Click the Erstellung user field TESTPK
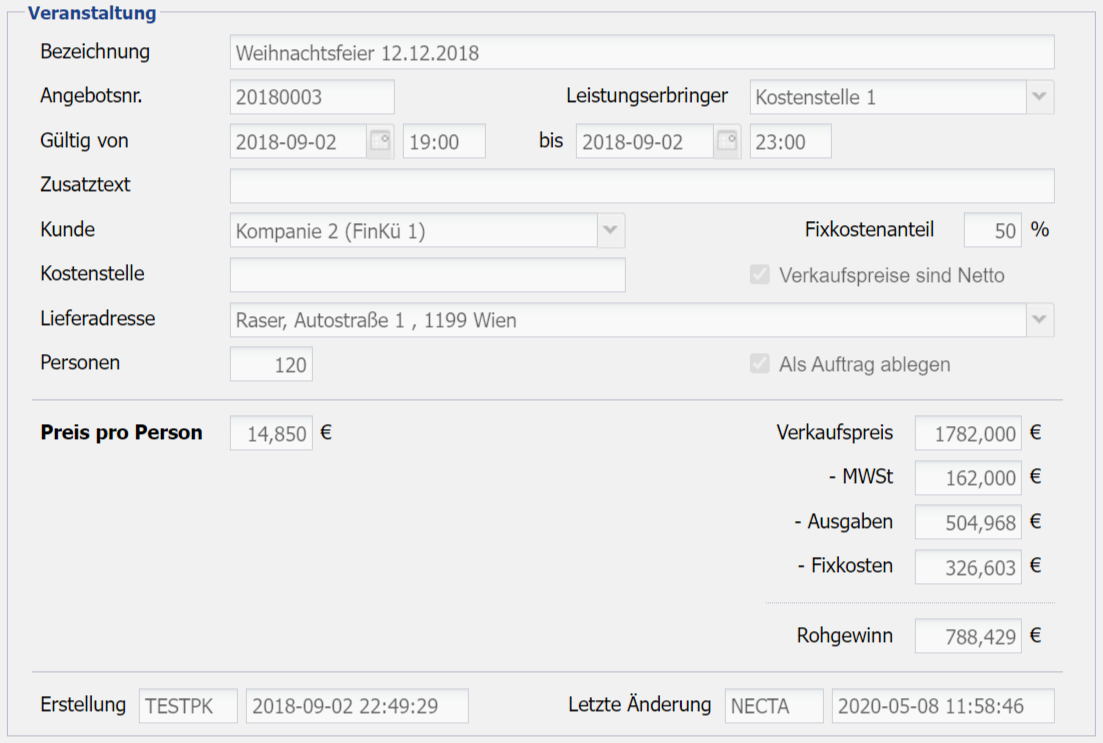Image resolution: width=1103 pixels, height=743 pixels. (189, 706)
